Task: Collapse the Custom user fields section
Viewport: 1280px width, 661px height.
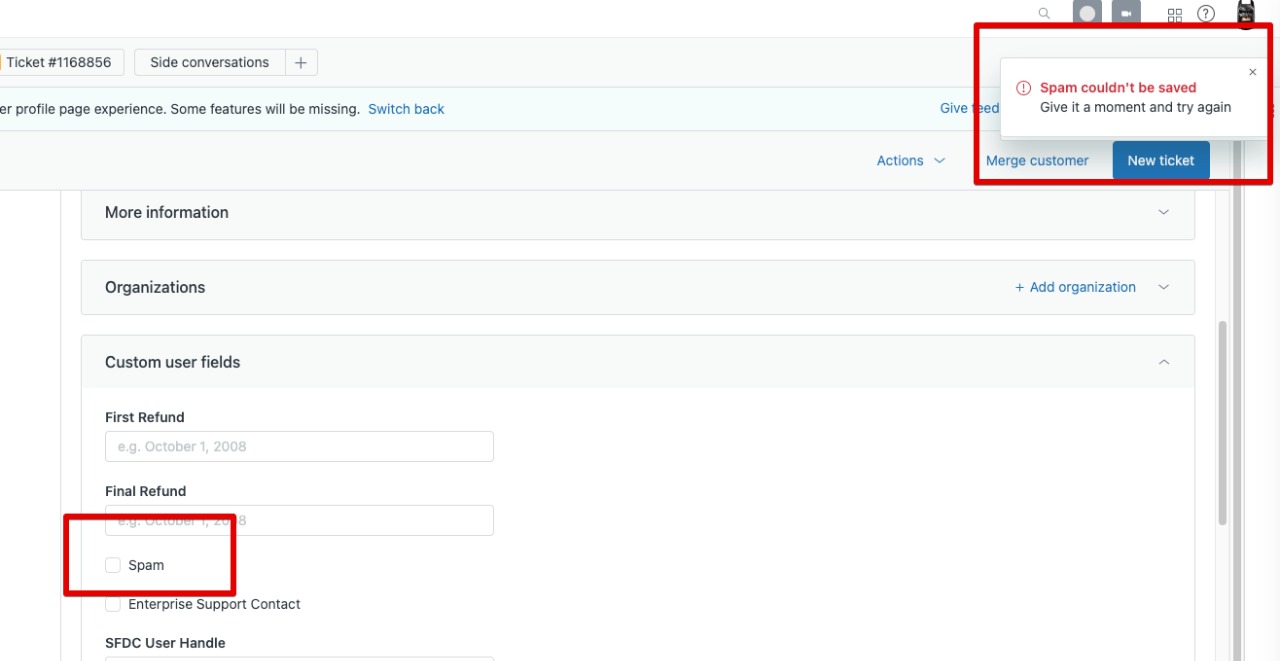Action: pos(1163,362)
